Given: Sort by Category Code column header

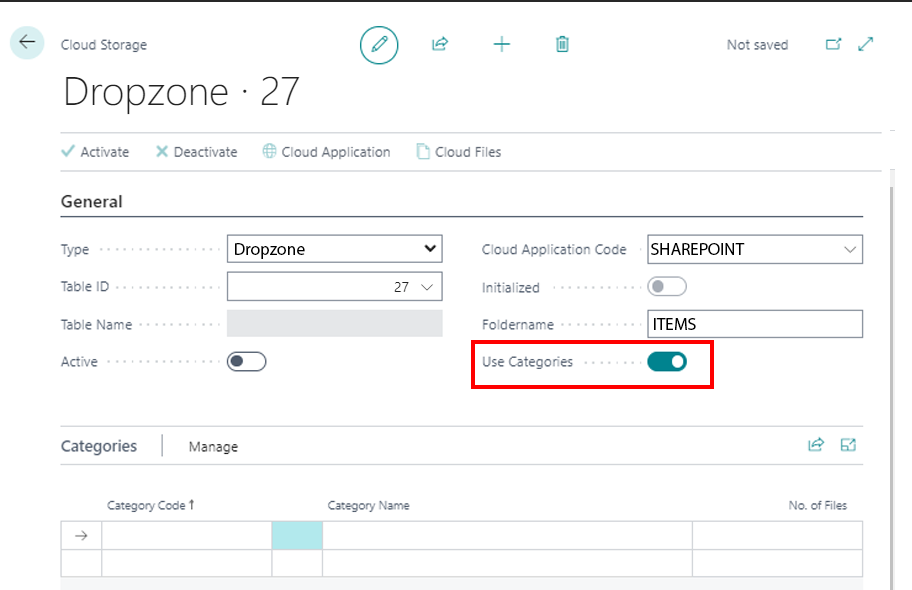Looking at the screenshot, I should (x=151, y=506).
